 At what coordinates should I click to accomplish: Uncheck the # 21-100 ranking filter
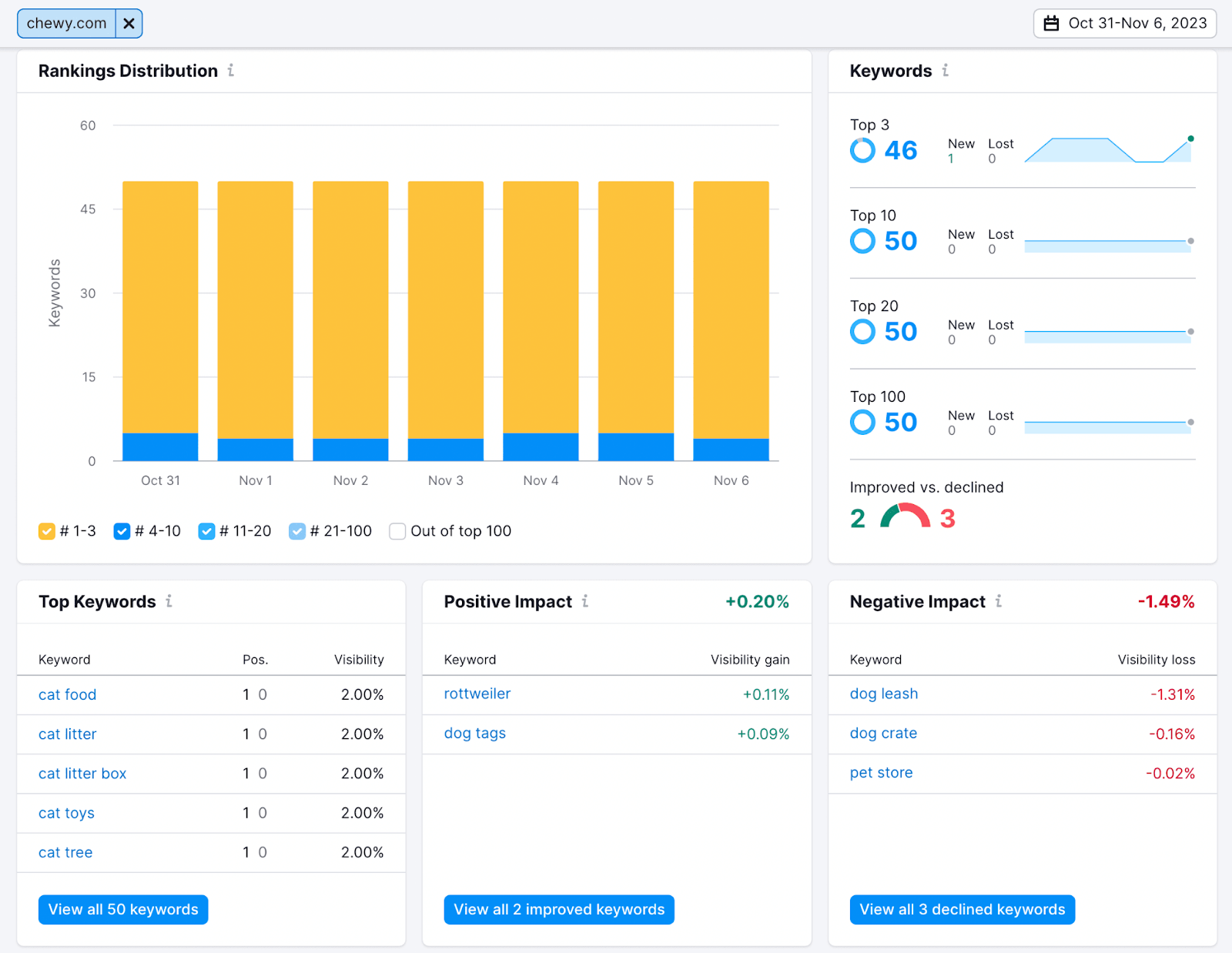297,531
